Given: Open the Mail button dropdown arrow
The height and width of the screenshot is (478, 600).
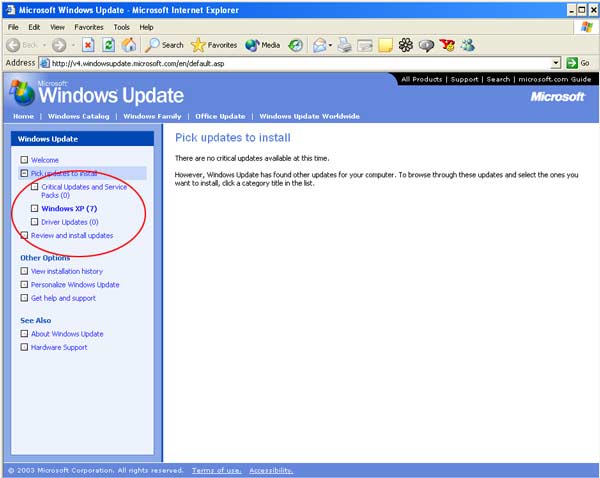Looking at the screenshot, I should click(330, 46).
